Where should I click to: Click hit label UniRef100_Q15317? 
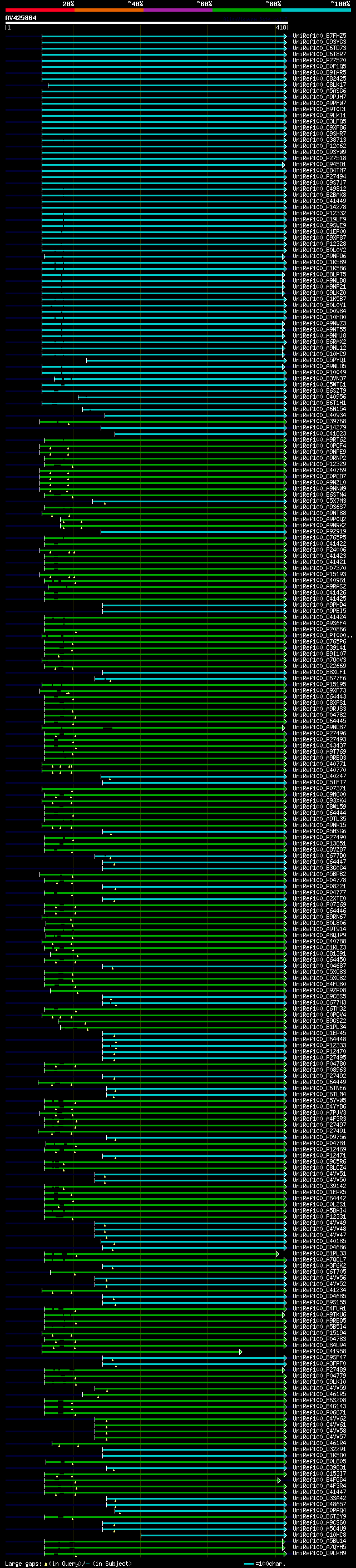pos(319,1473)
